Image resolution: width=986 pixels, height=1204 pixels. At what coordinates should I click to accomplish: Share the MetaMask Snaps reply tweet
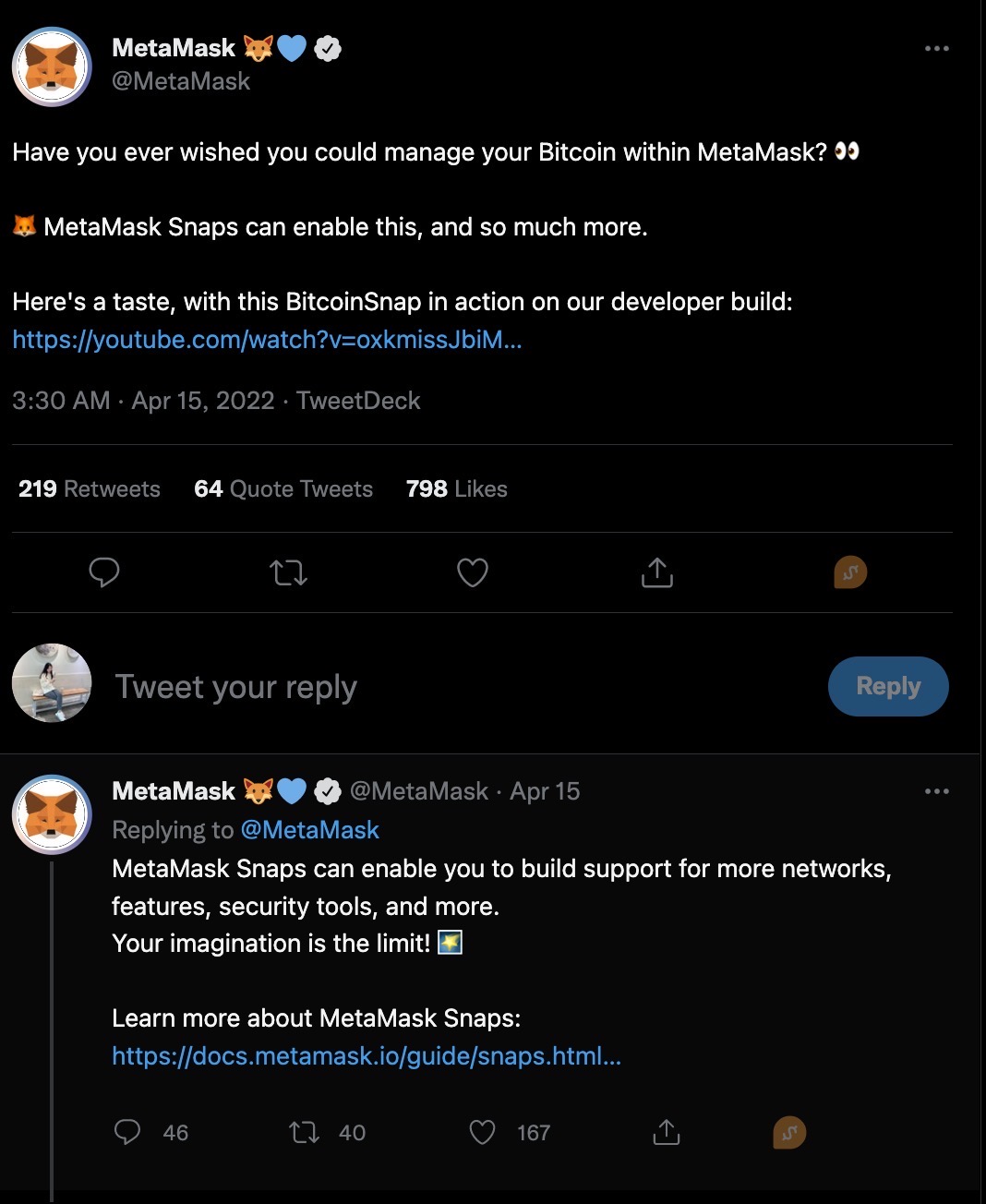[x=667, y=1132]
